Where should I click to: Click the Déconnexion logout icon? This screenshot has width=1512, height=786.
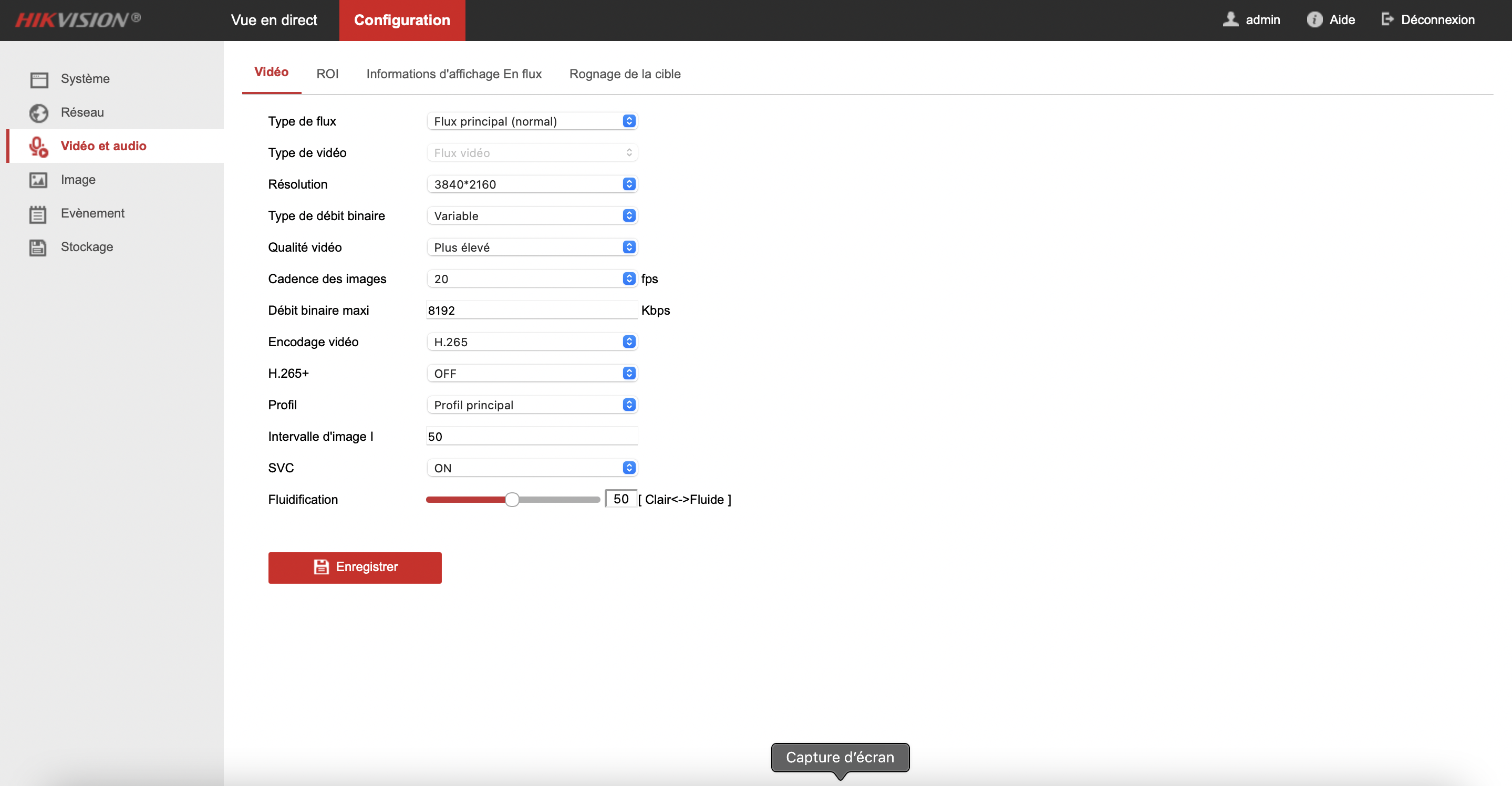click(1387, 19)
